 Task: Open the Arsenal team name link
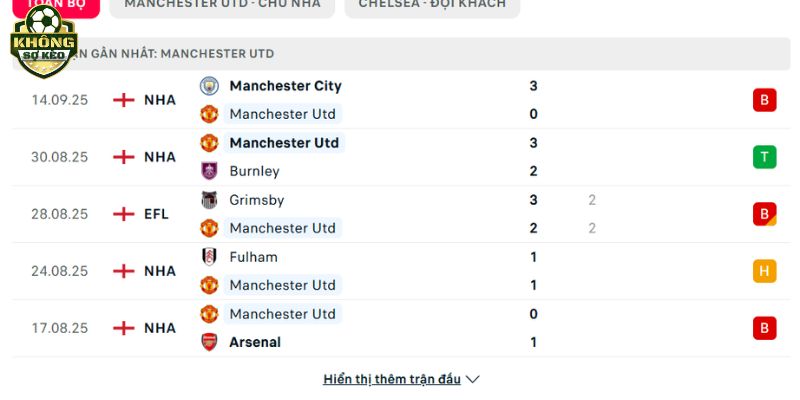[255, 342]
